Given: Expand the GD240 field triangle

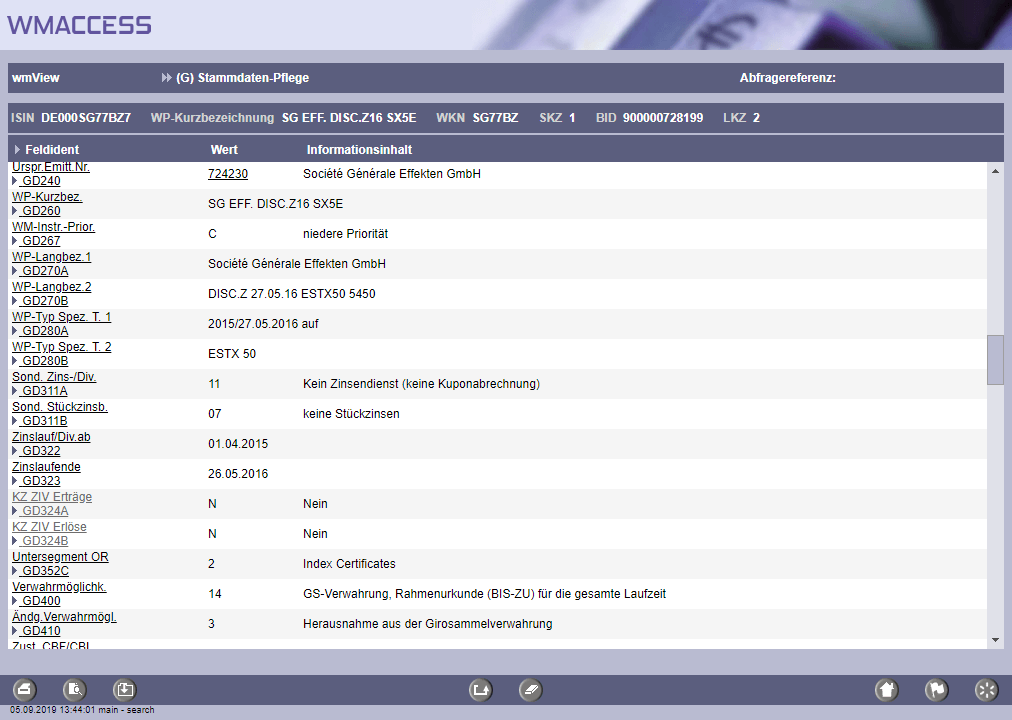Looking at the screenshot, I should [x=15, y=181].
